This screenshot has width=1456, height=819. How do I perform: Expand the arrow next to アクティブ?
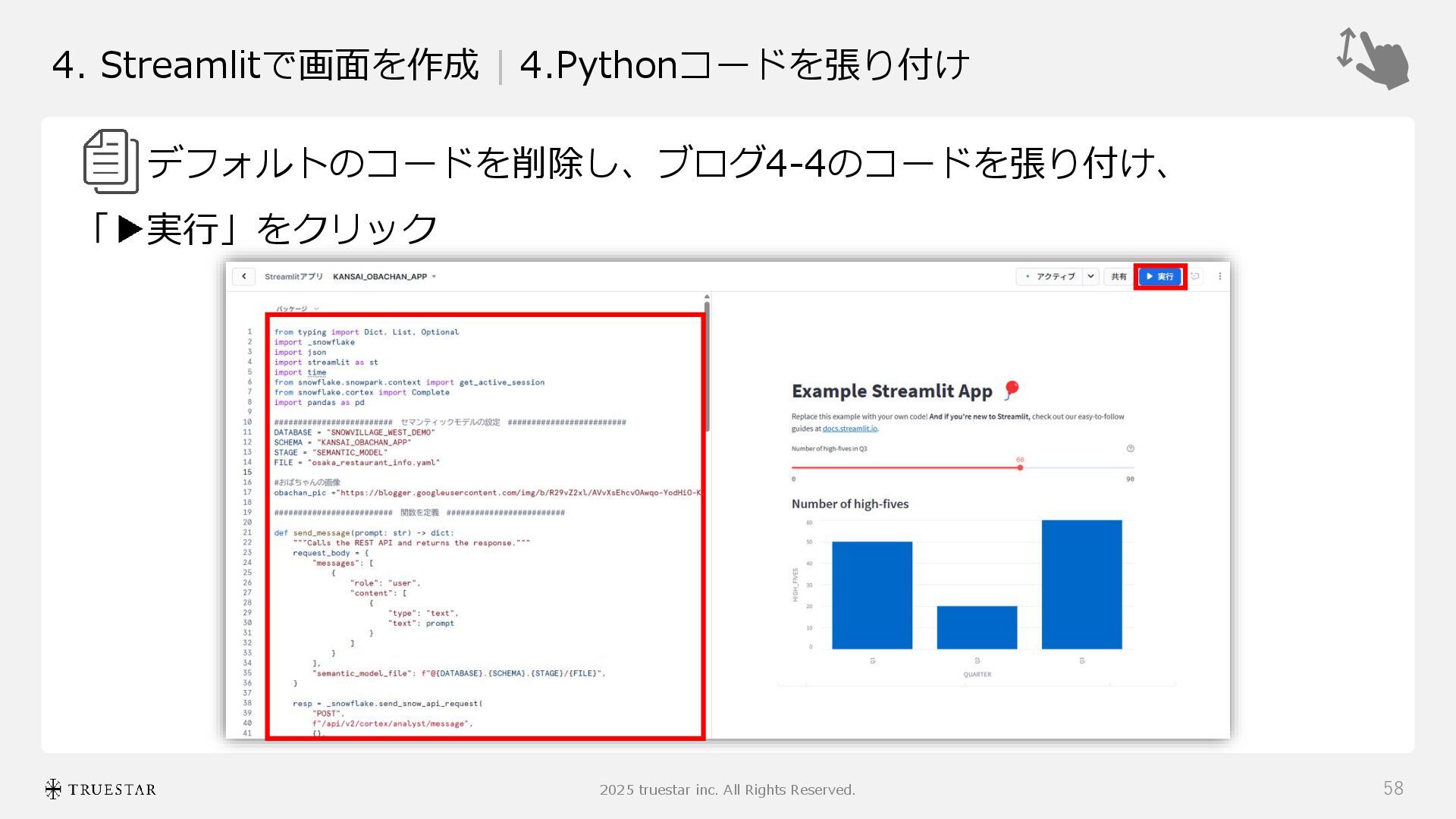point(1090,277)
